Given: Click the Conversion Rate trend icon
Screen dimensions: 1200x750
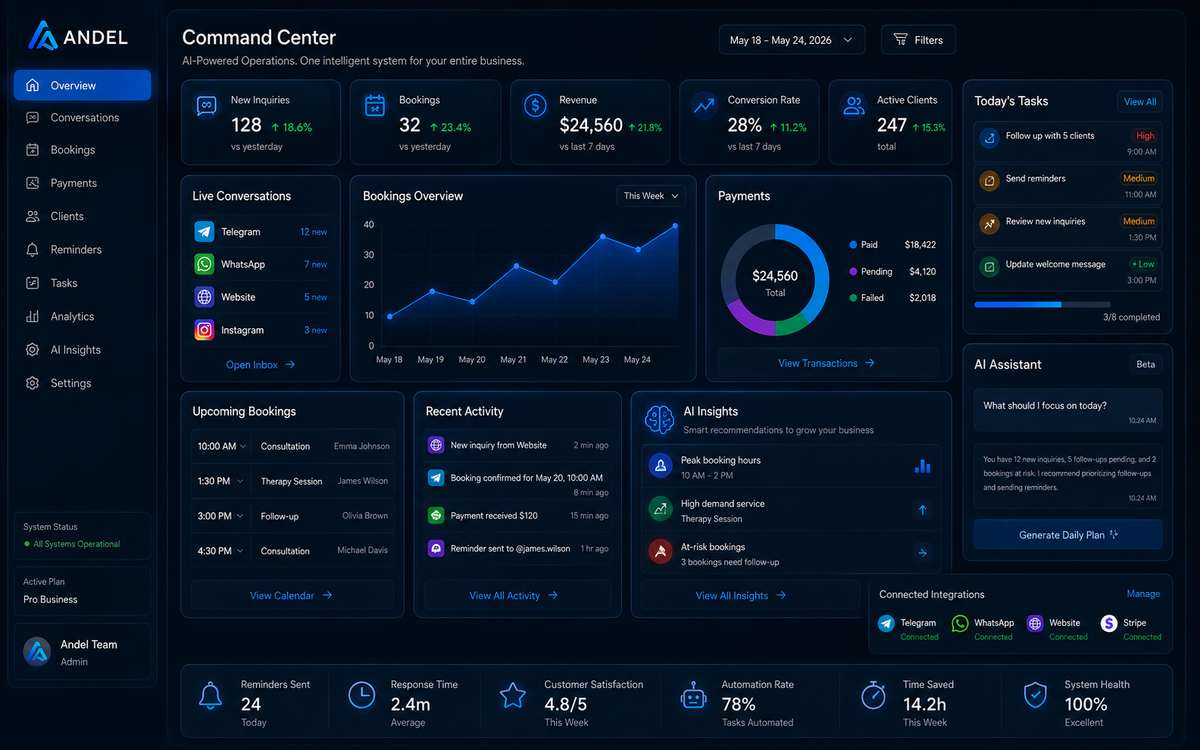Looking at the screenshot, I should click(704, 105).
